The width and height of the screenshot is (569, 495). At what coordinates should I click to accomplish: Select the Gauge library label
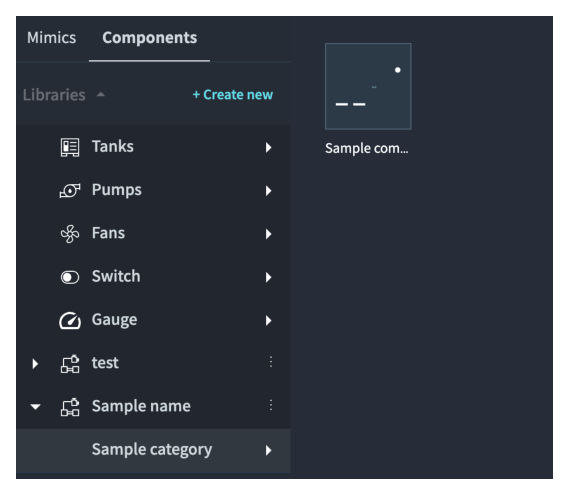115,320
